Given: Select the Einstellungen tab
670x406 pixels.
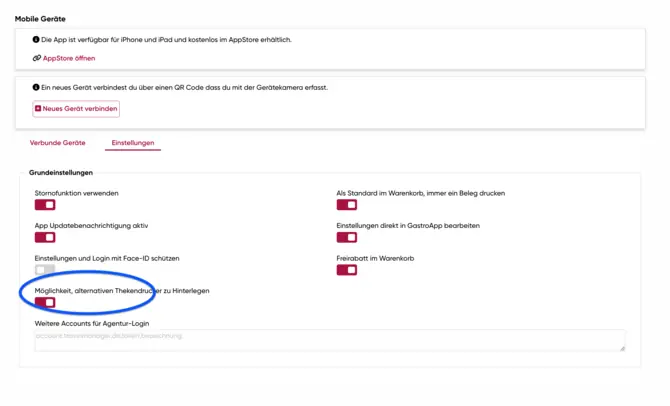Looking at the screenshot, I should pos(132,143).
